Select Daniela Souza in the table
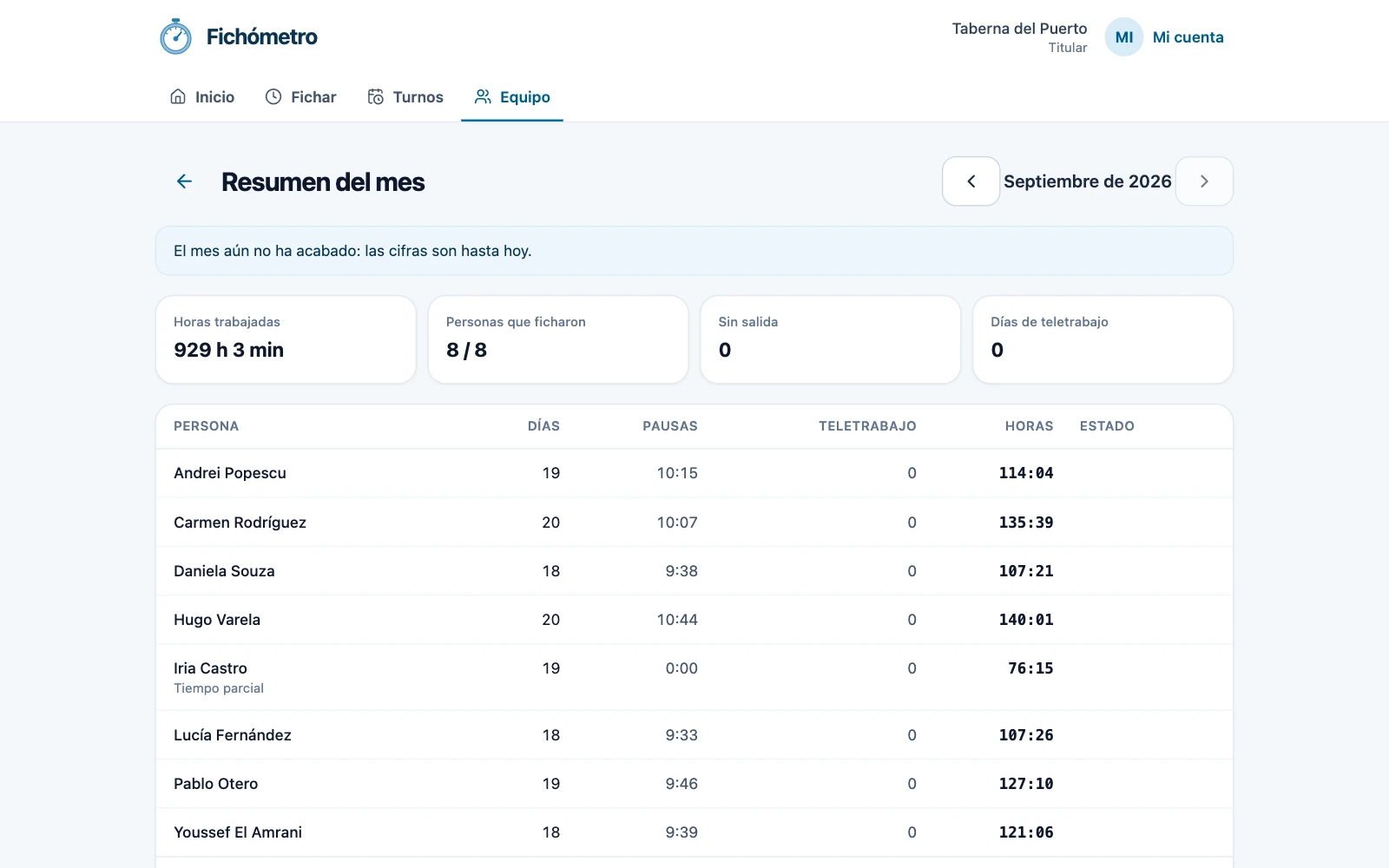The height and width of the screenshot is (868, 1389). [224, 571]
